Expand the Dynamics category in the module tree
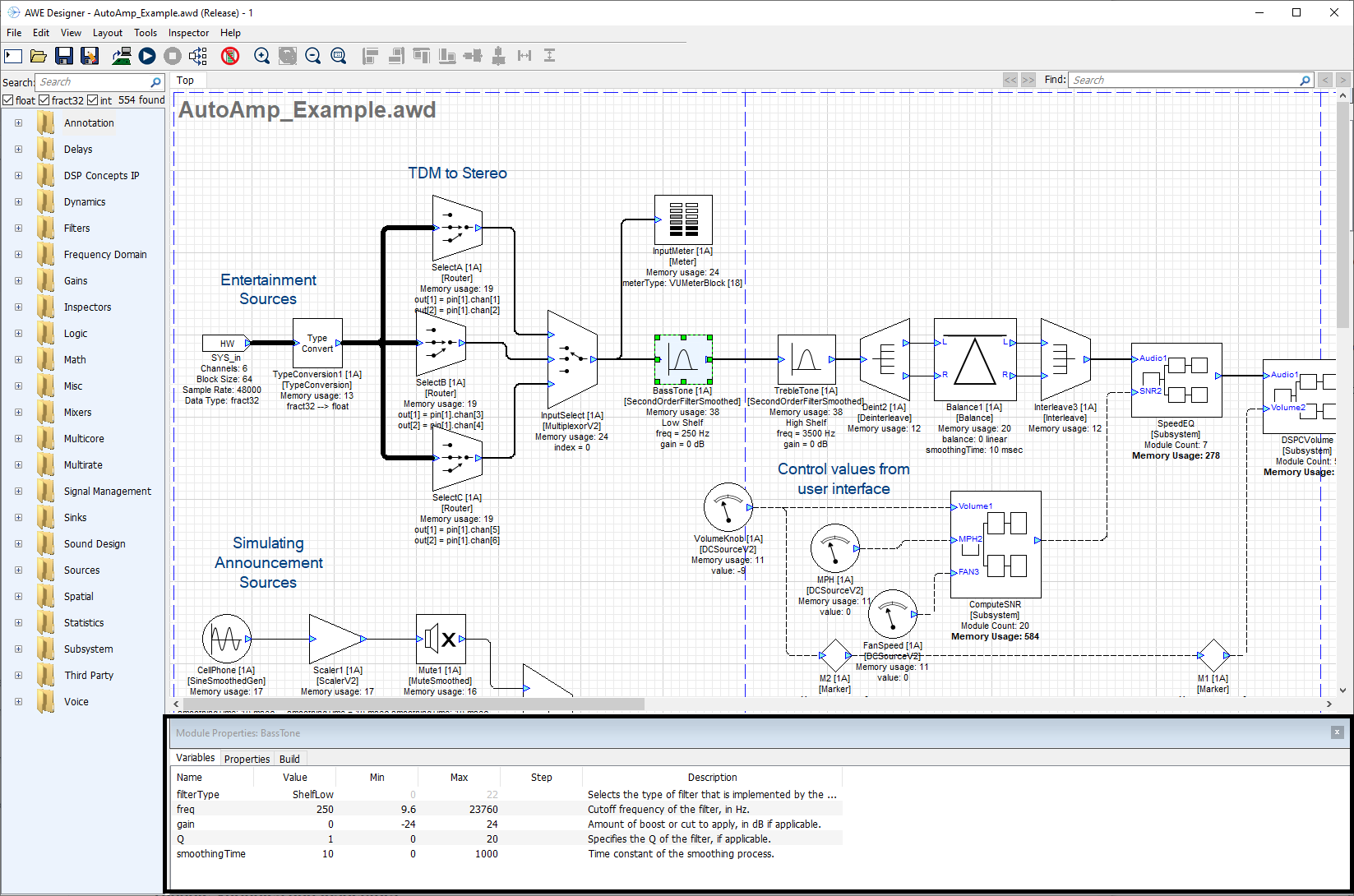 18,201
